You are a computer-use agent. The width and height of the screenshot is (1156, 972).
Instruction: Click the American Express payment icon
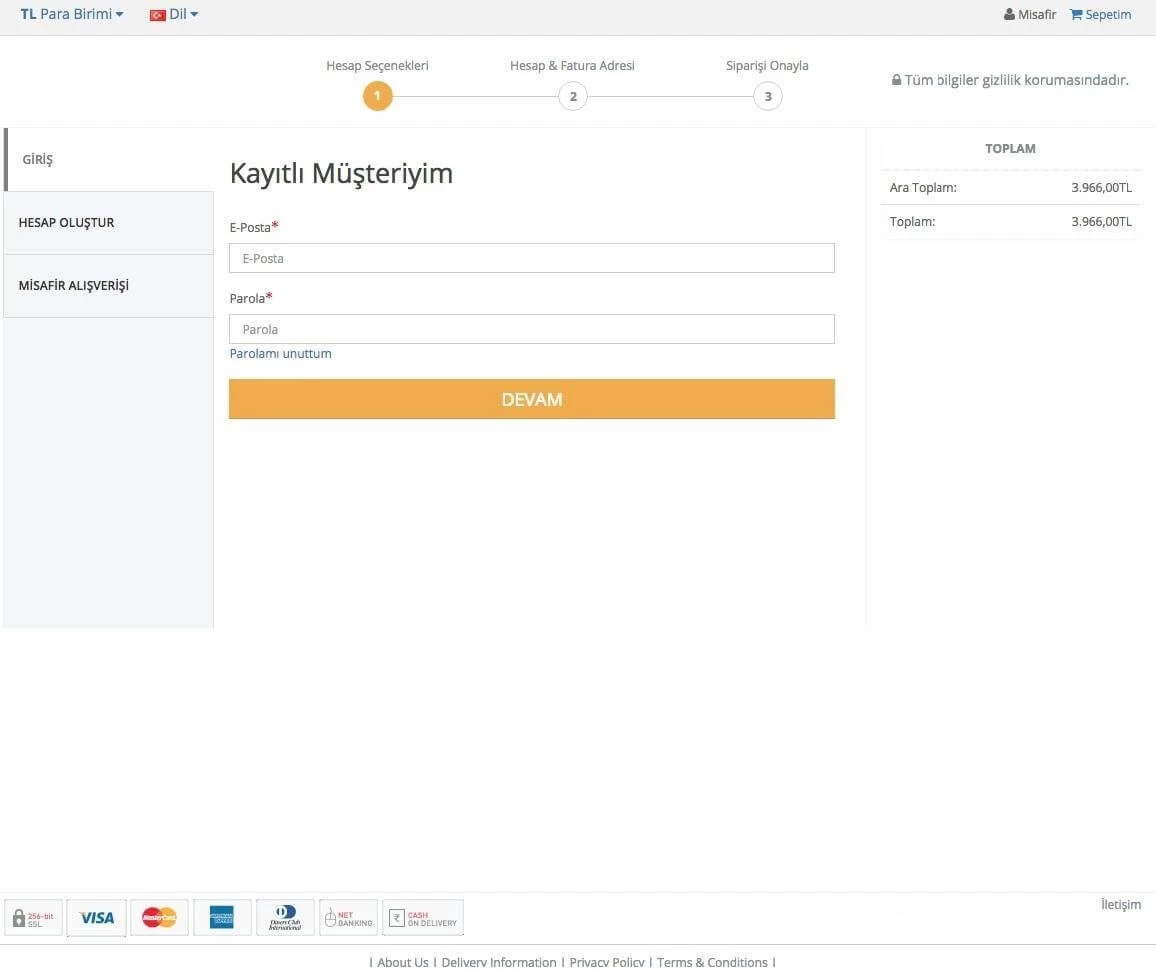click(222, 917)
